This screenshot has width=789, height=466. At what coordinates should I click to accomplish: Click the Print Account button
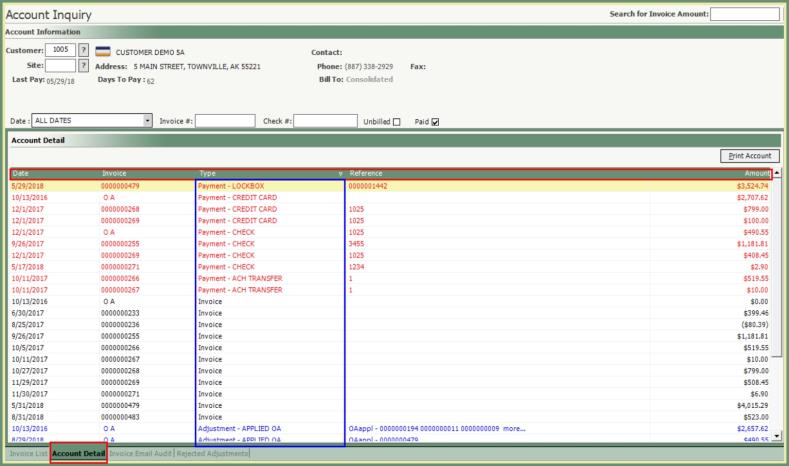[750, 156]
